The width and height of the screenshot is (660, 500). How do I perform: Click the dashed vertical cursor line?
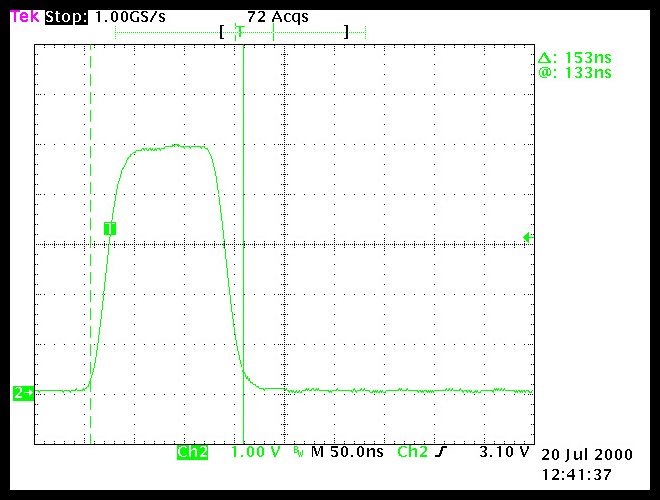tap(90, 244)
